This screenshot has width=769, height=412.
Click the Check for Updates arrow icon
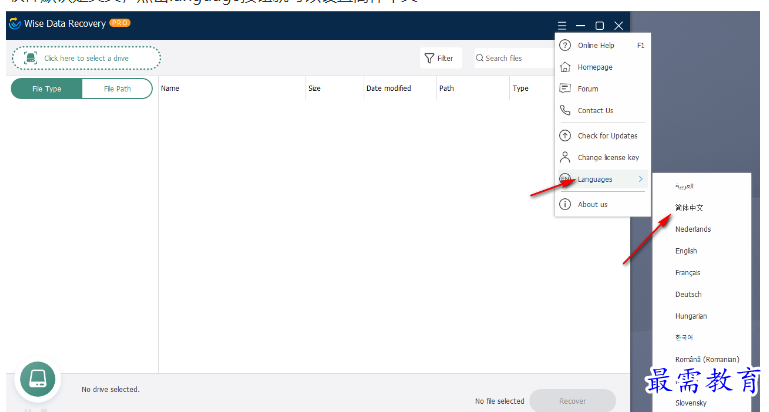[x=565, y=135]
